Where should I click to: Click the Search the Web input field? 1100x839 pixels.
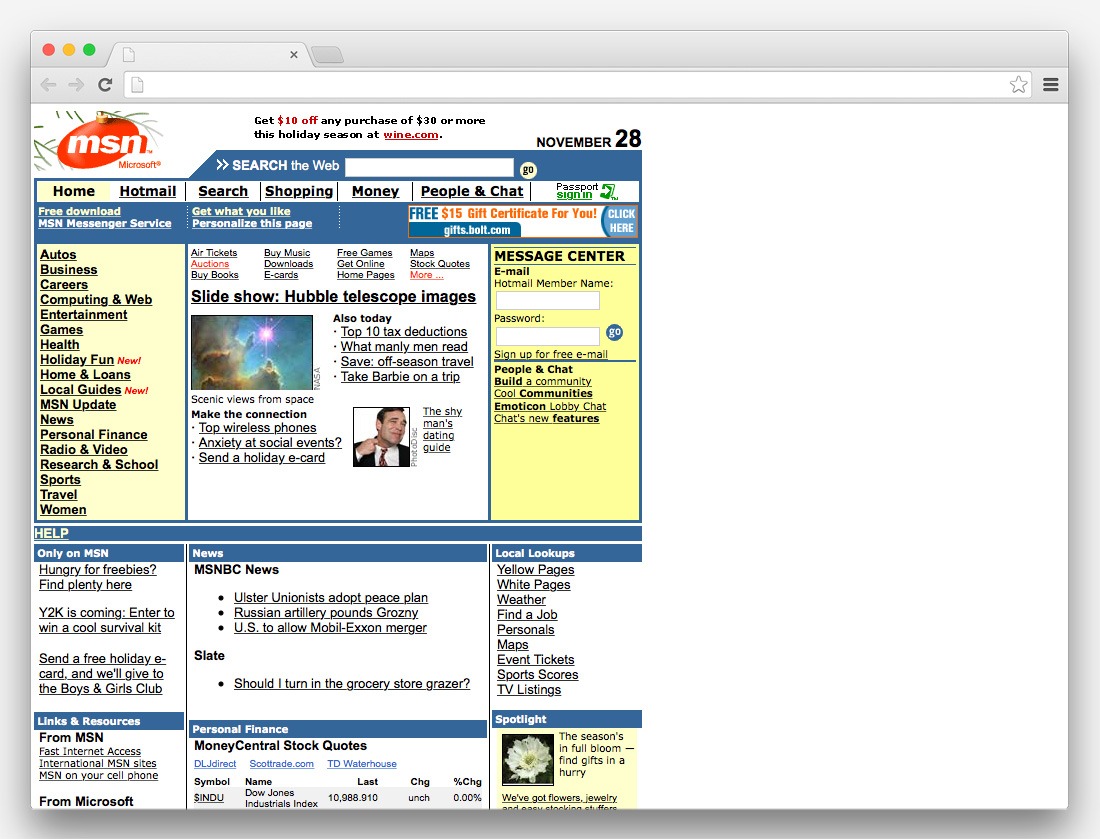pyautogui.click(x=428, y=168)
